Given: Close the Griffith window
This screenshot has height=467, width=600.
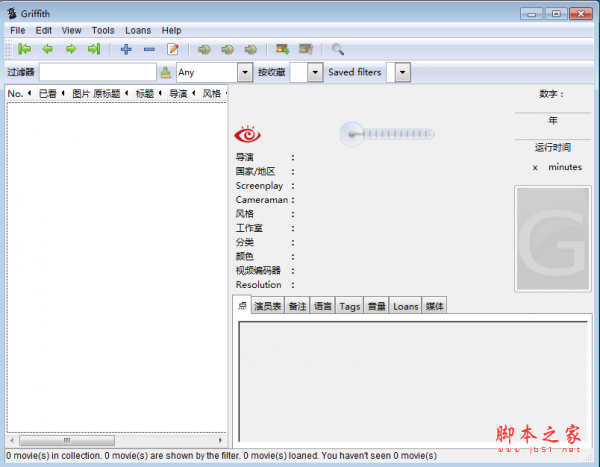Looking at the screenshot, I should point(580,14).
